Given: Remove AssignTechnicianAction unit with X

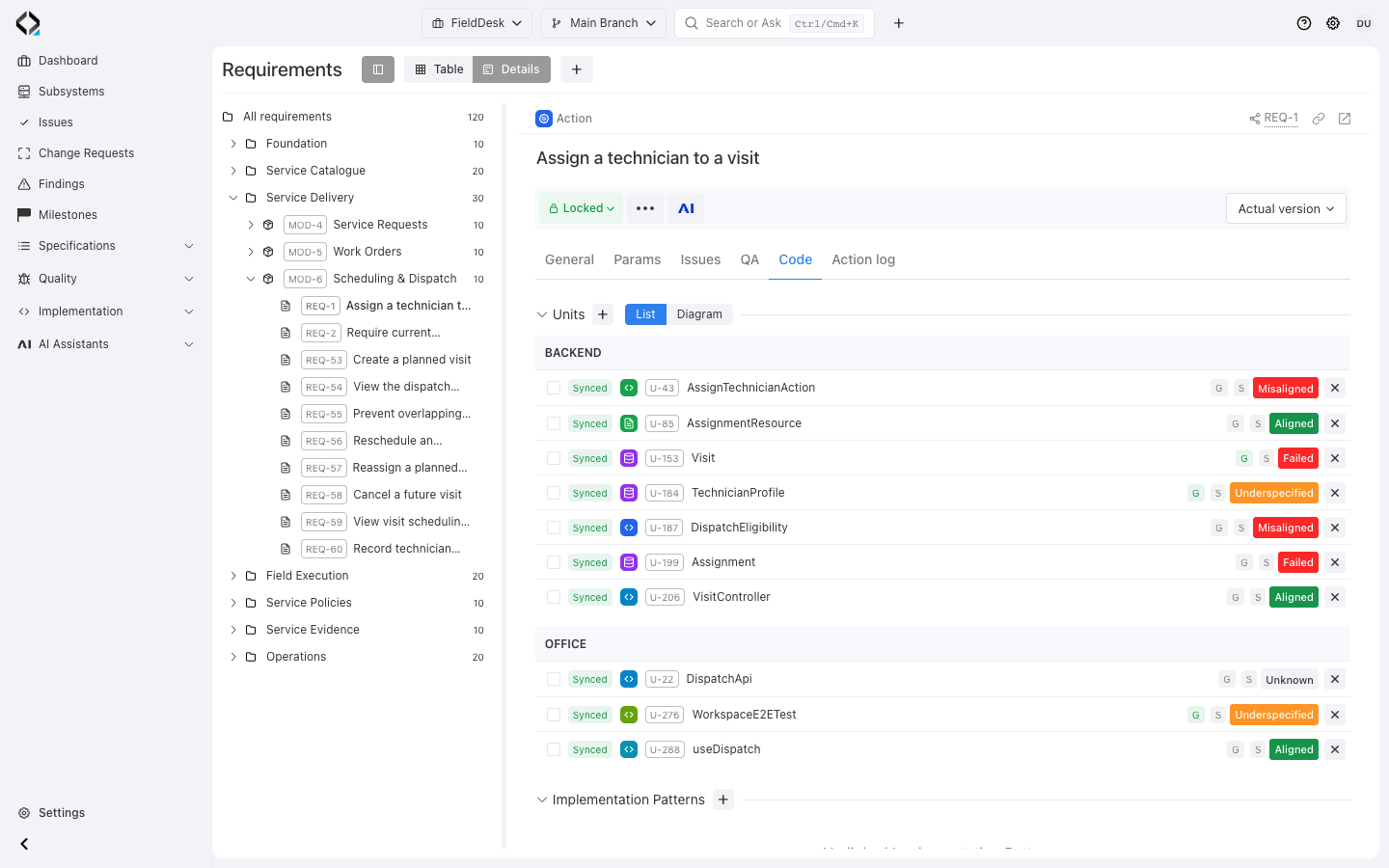Looking at the screenshot, I should pyautogui.click(x=1335, y=388).
